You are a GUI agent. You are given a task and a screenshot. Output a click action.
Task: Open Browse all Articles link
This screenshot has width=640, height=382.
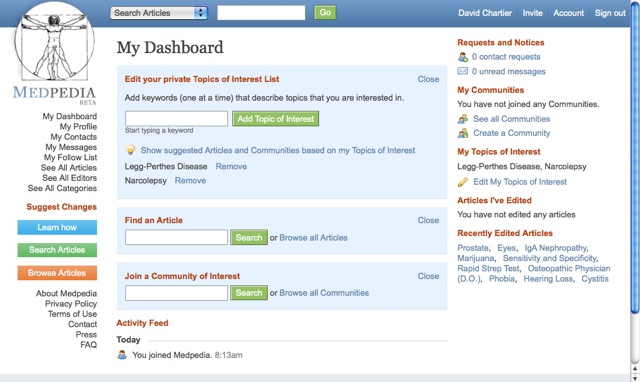tap(313, 238)
